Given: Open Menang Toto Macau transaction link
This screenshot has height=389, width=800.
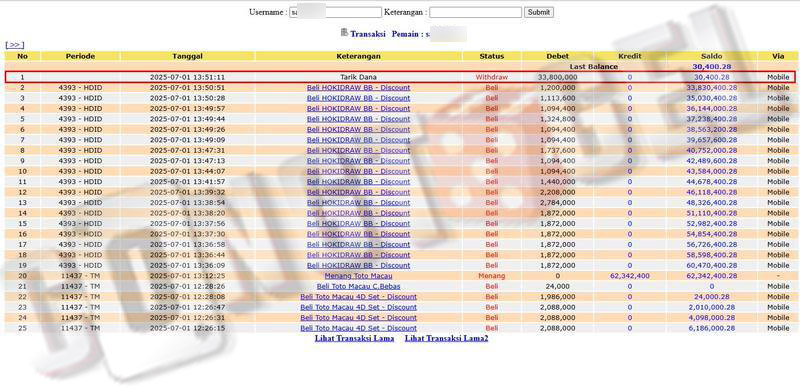Looking at the screenshot, I should point(359,276).
